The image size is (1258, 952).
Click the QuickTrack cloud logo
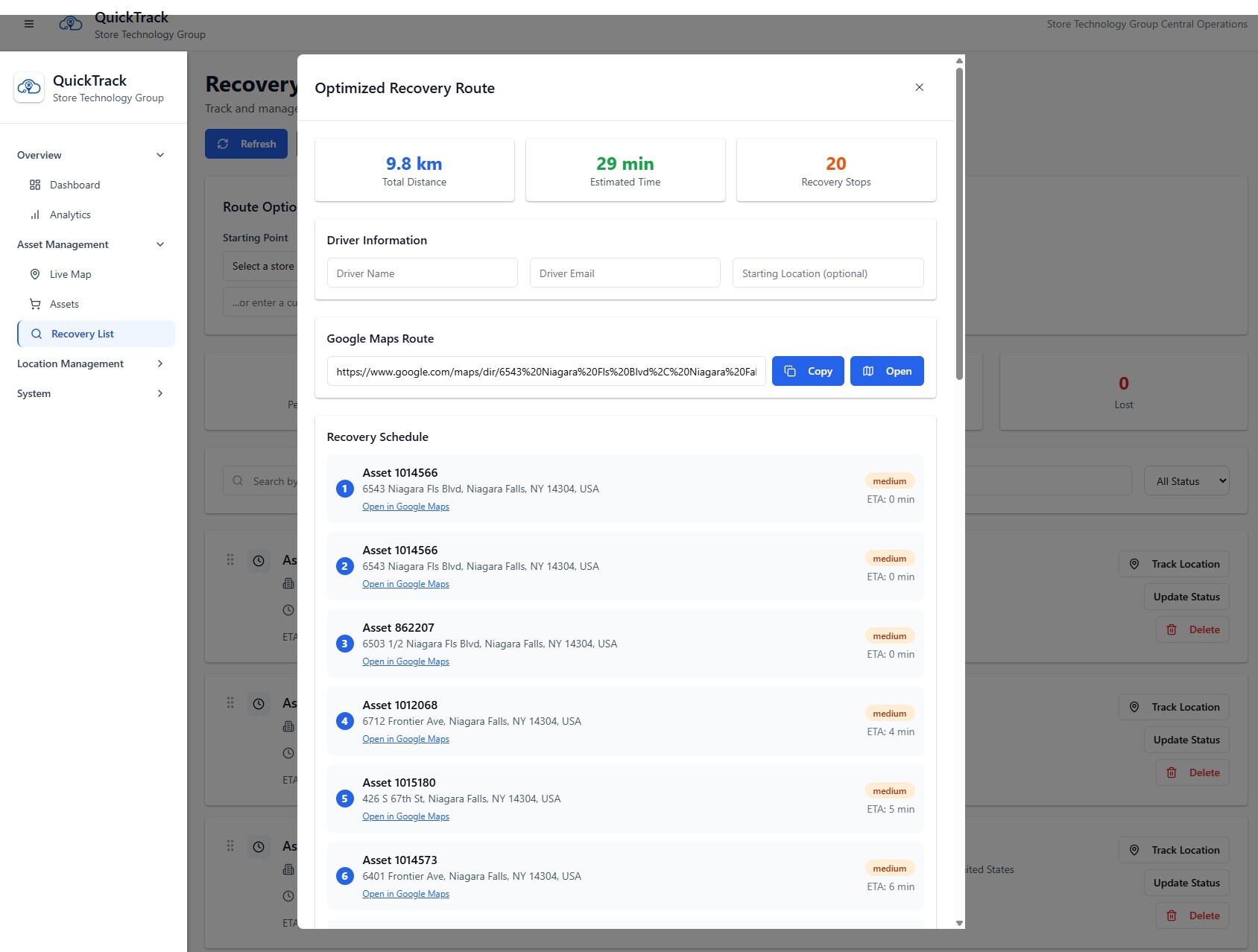(71, 23)
